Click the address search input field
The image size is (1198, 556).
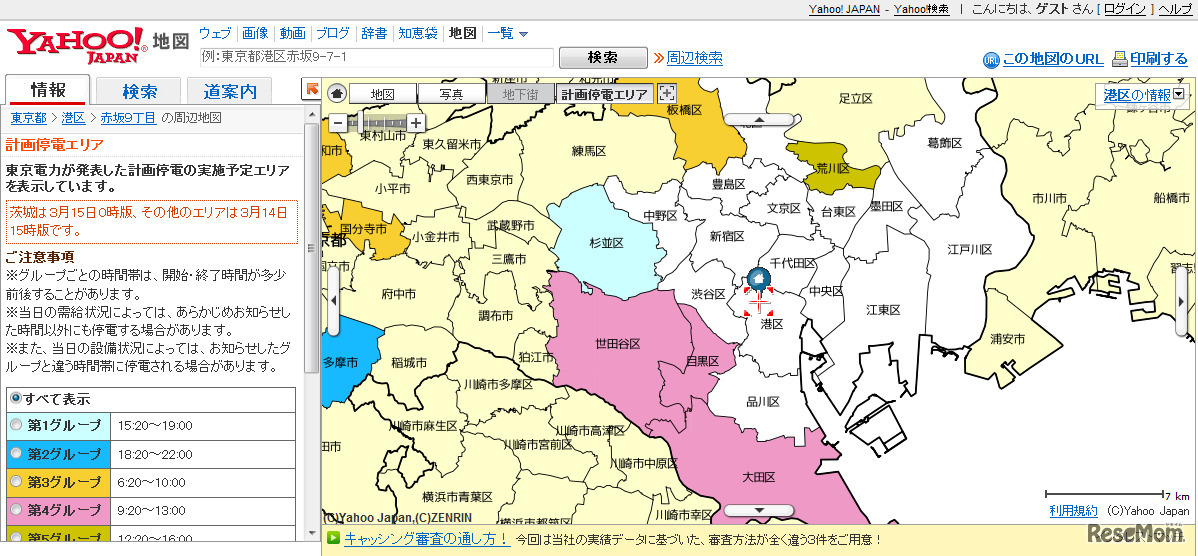point(376,58)
